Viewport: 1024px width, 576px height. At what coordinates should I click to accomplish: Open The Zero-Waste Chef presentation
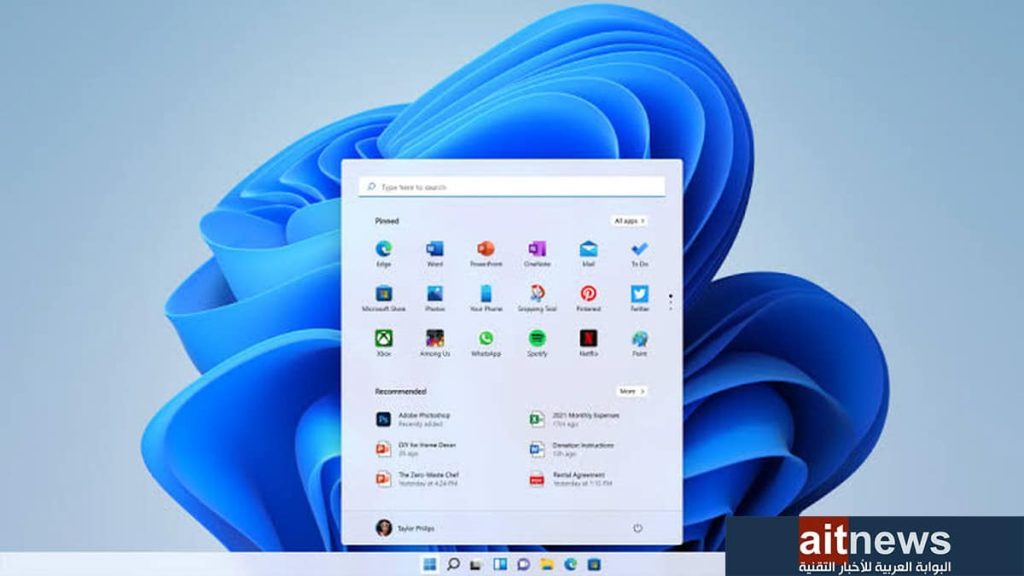417,479
